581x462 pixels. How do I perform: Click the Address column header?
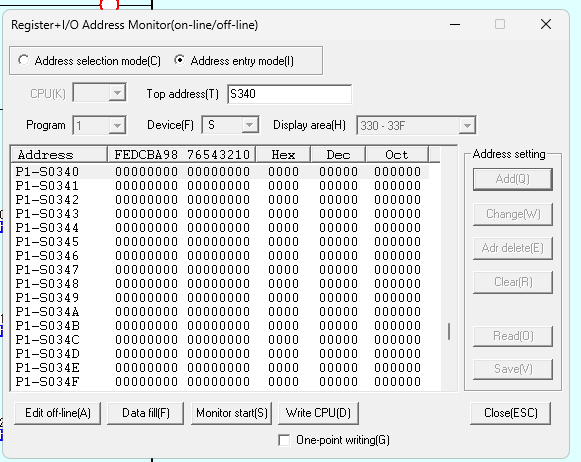(59, 154)
